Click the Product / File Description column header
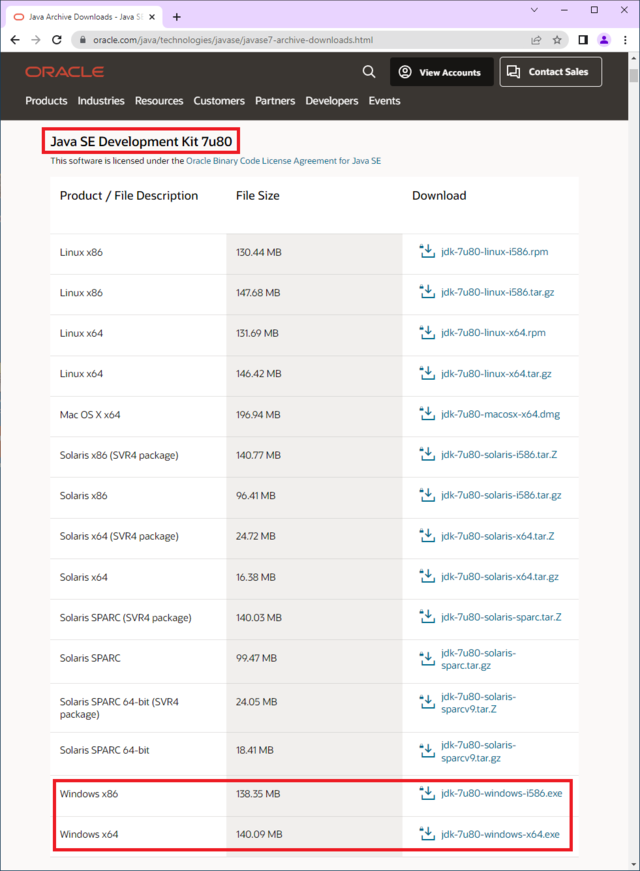Image resolution: width=640 pixels, height=871 pixels. (129, 196)
